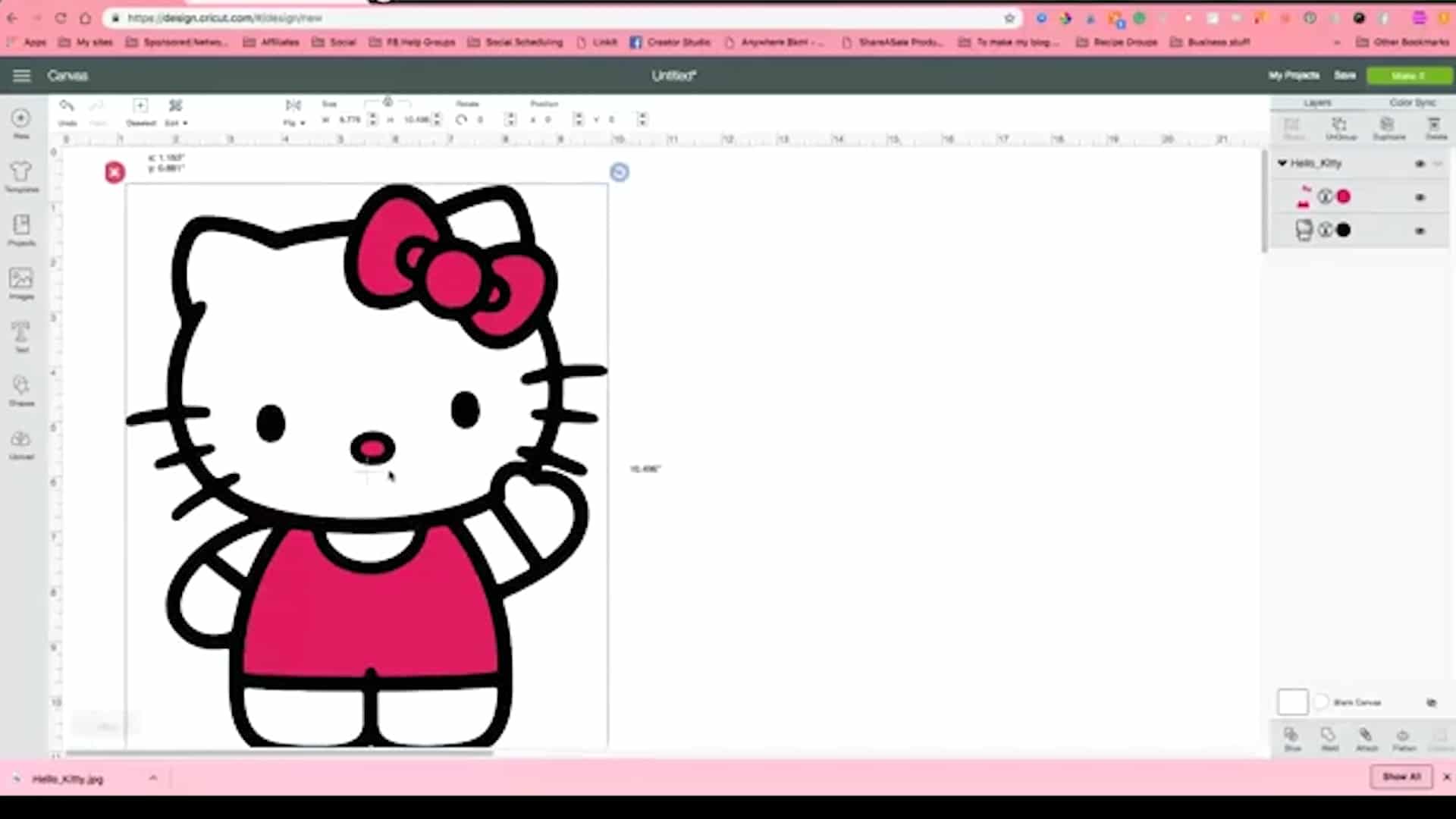The height and width of the screenshot is (819, 1456).
Task: Switch to the Layers tab
Action: [x=1317, y=102]
